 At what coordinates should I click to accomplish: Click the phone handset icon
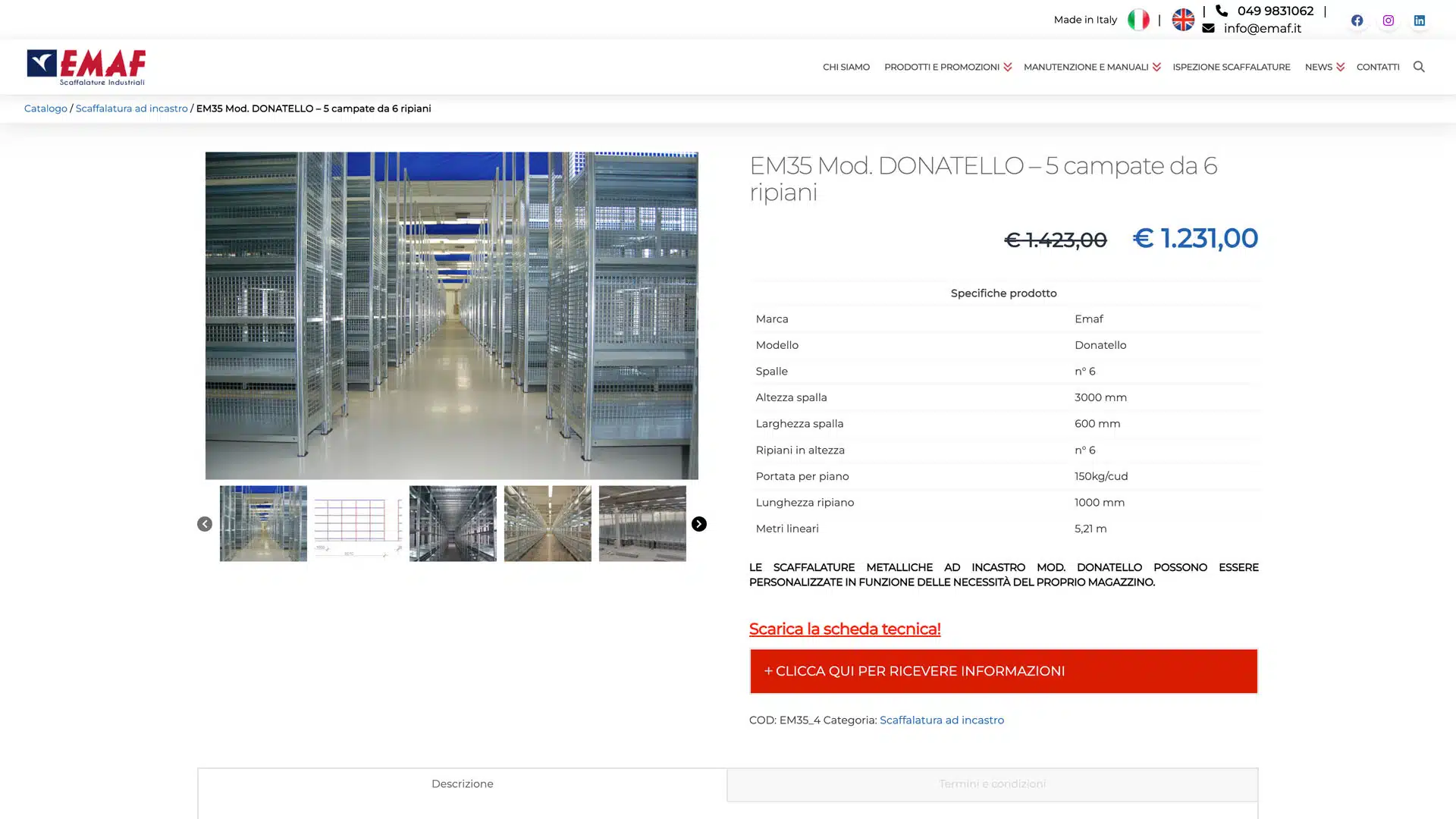1222,11
